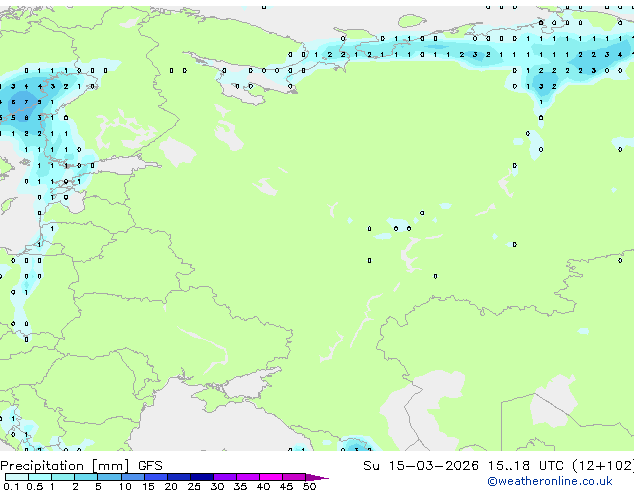
Task: Click the 35–40 mm legend swatch
Action: click(248, 477)
